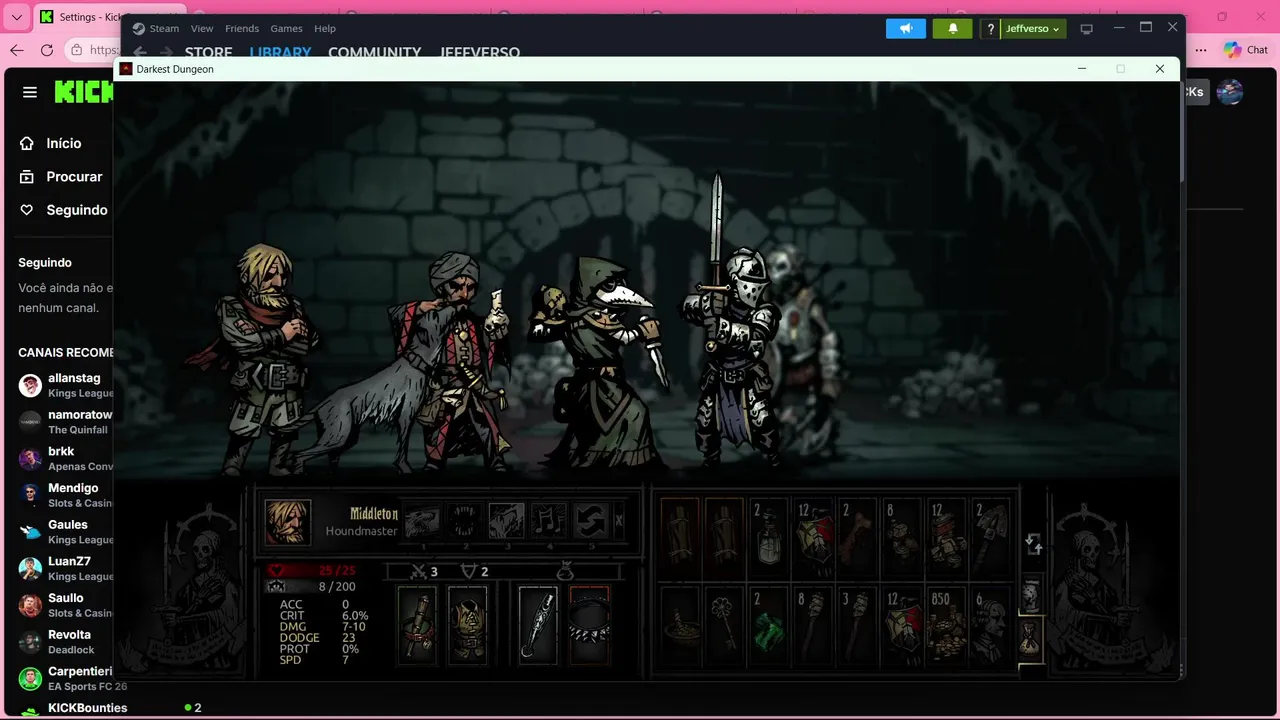The image size is (1280, 720).
Task: Select the stack of 8 torches
Action: 813,625
